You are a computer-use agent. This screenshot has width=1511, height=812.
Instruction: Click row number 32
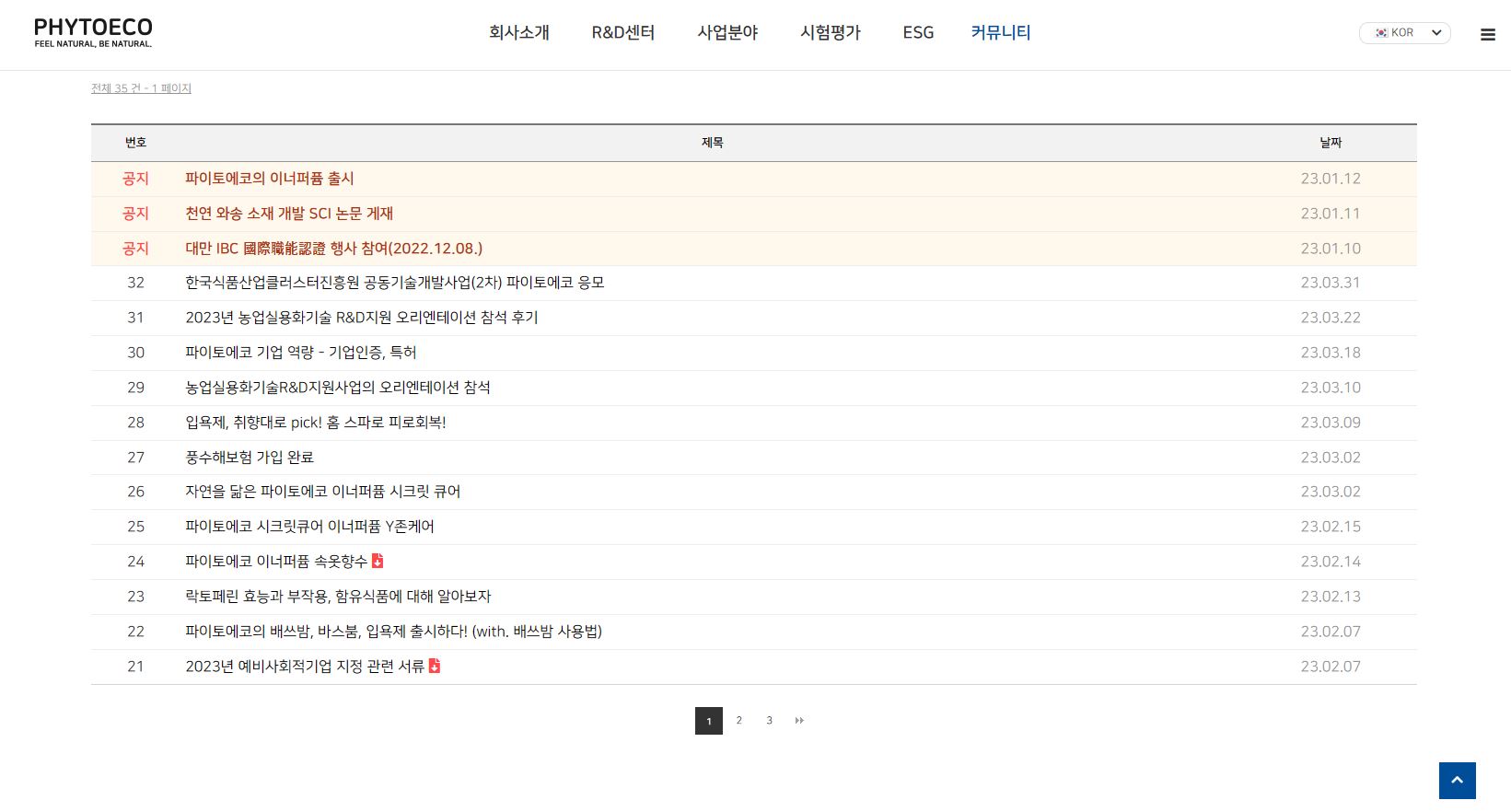[136, 283]
